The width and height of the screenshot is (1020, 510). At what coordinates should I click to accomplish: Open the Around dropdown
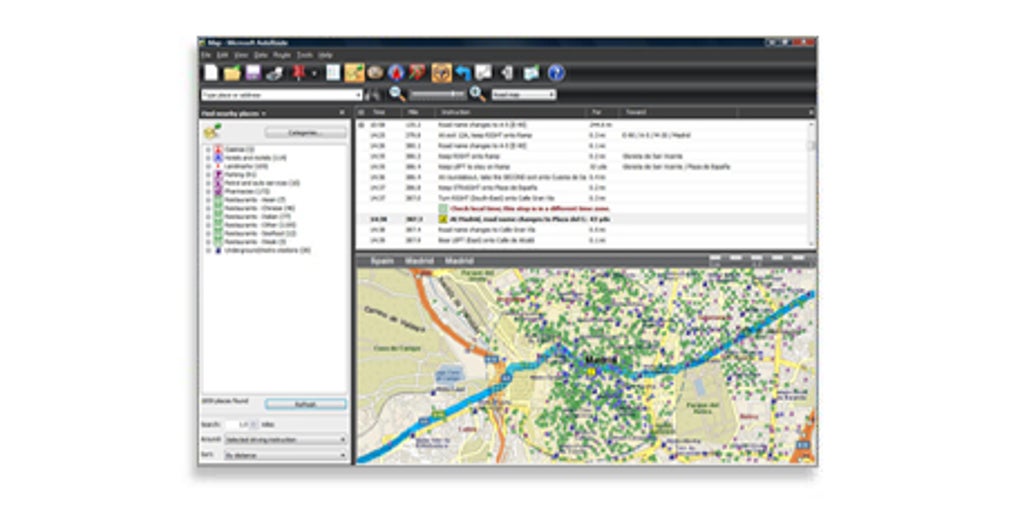(x=285, y=440)
